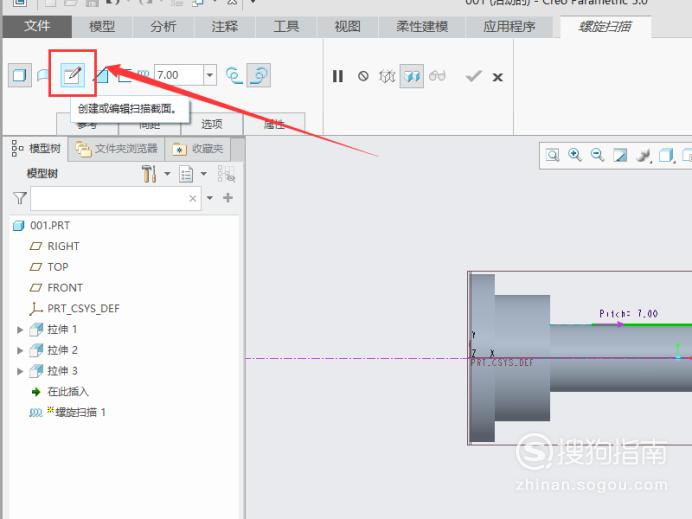This screenshot has width=692, height=519.
Task: Set left-handed helix direction
Action: coord(234,75)
